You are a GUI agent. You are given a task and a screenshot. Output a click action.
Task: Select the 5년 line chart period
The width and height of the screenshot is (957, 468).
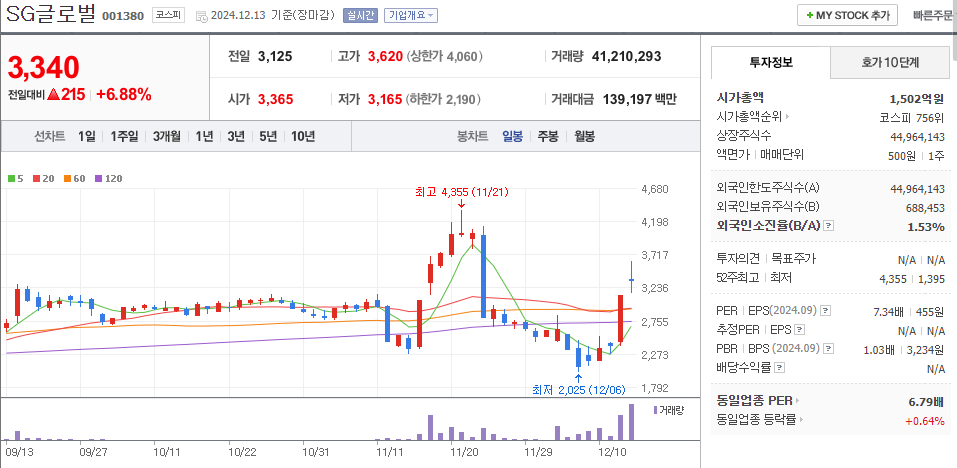point(268,136)
